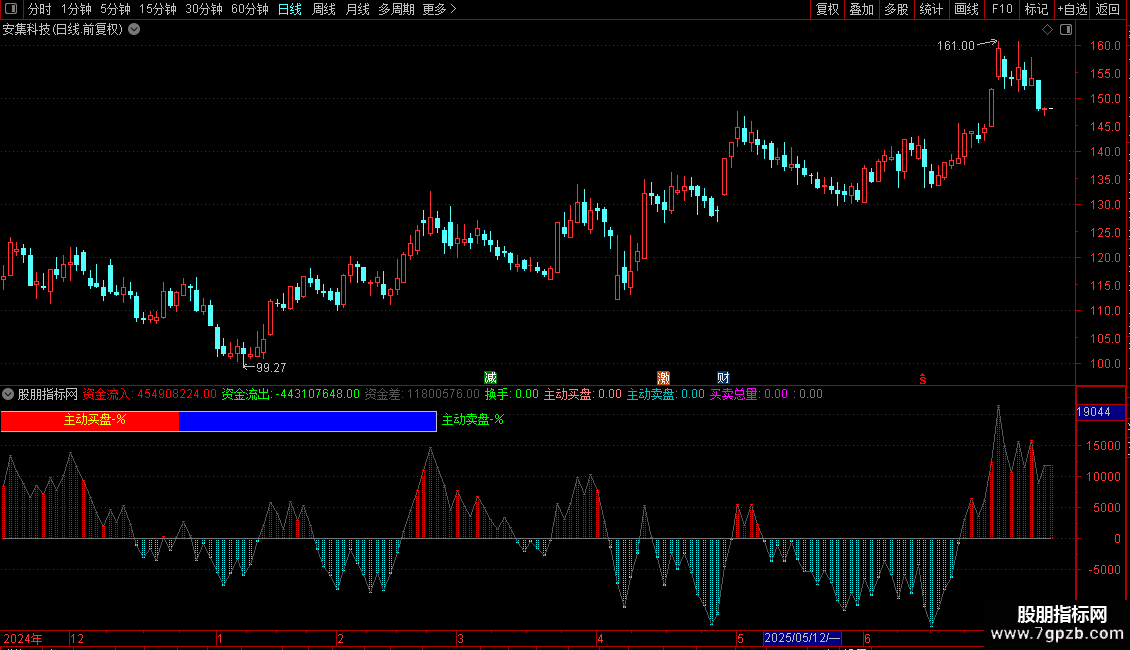Open the dropdown beside 安集科技 title
Image resolution: width=1130 pixels, height=650 pixels.
point(134,30)
